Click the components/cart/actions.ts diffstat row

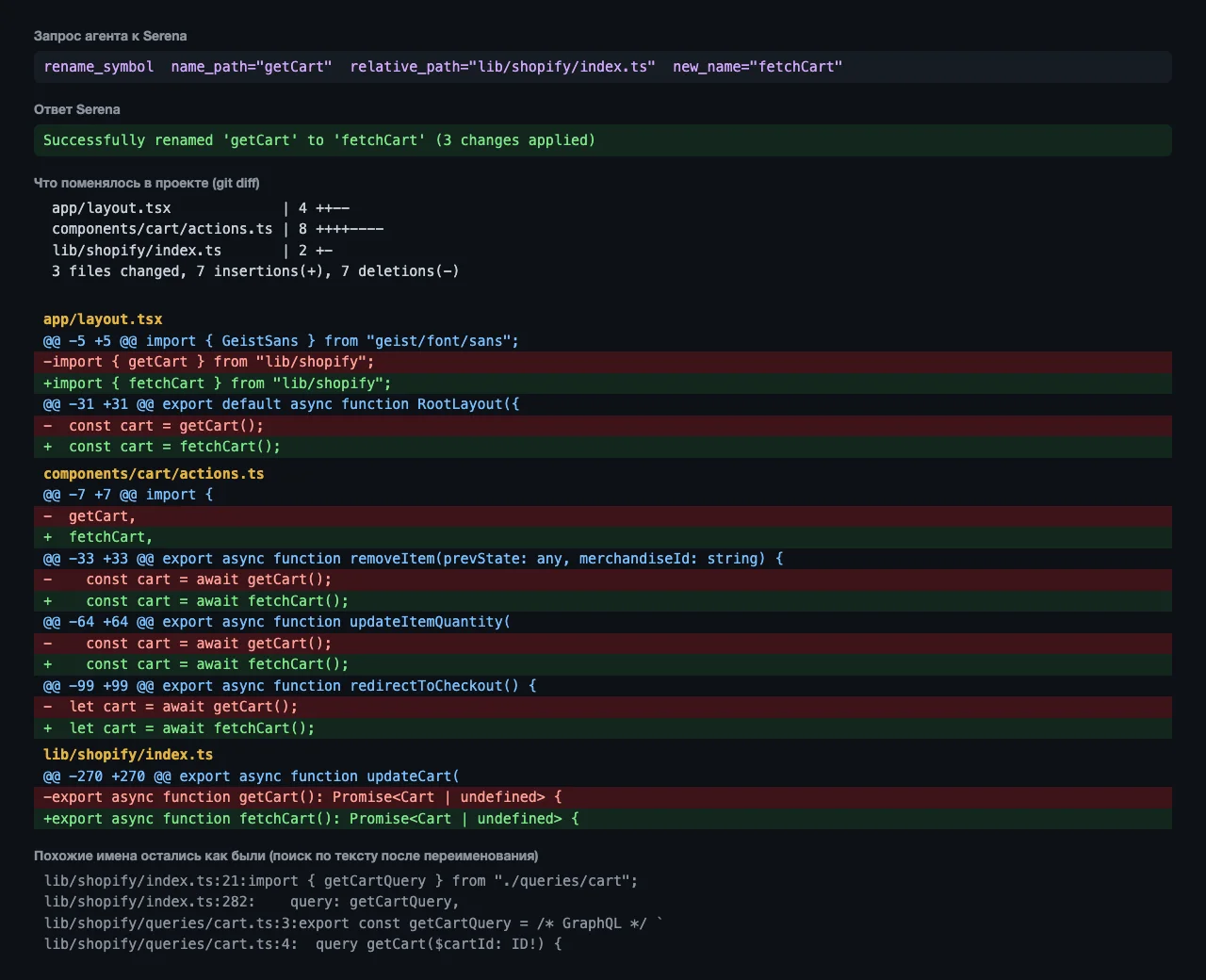(218, 229)
